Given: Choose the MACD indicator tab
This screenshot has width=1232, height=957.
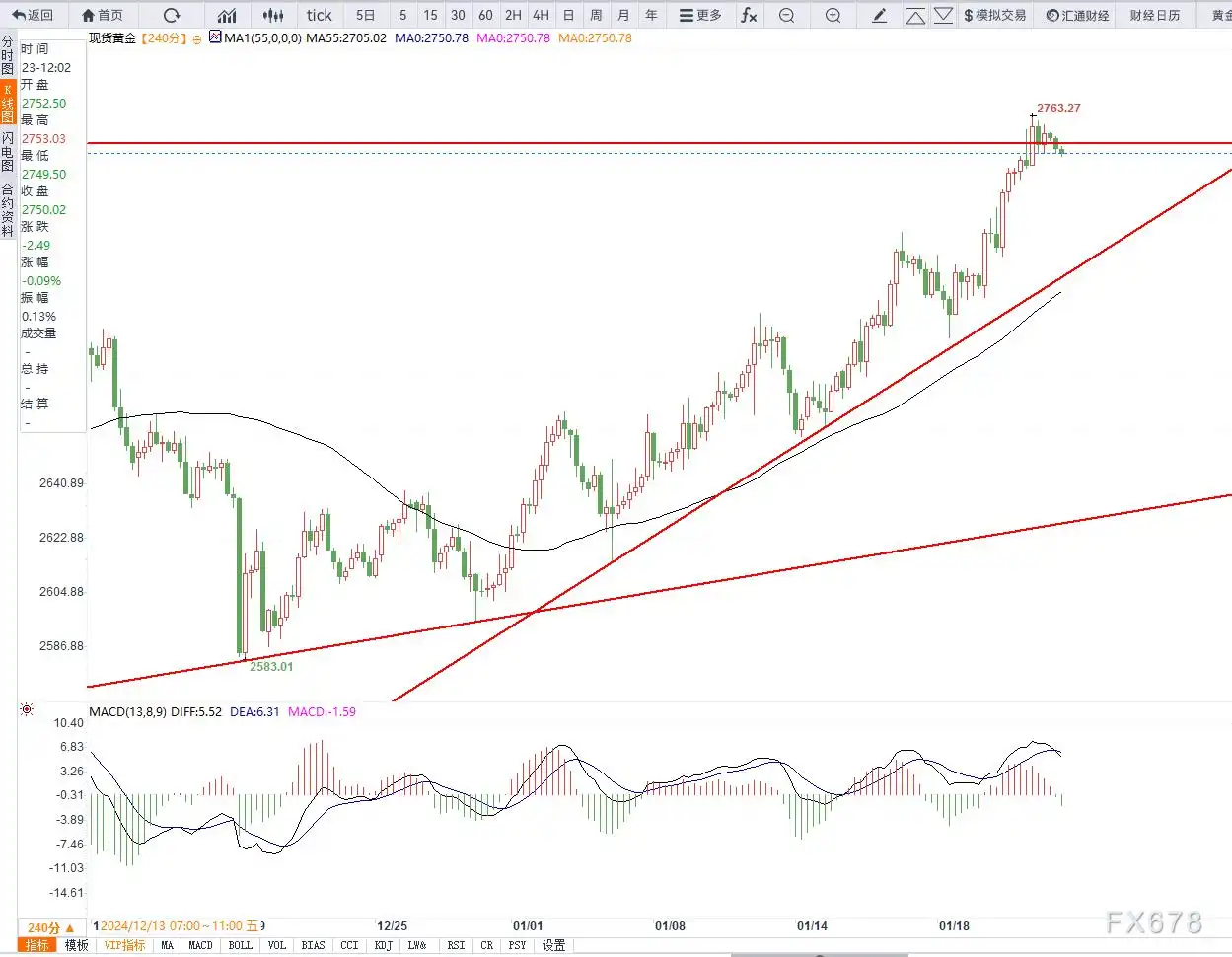Looking at the screenshot, I should (x=201, y=945).
